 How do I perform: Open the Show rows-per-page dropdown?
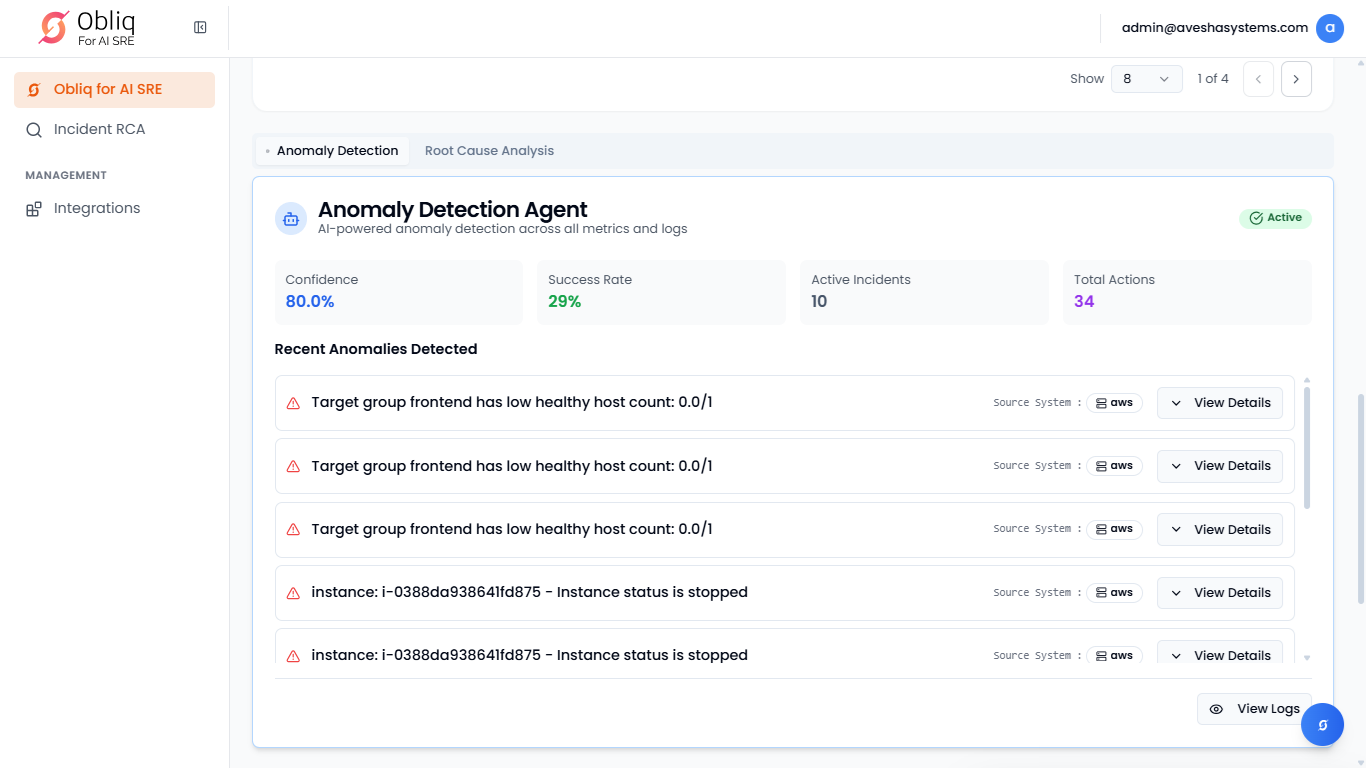(x=1146, y=79)
